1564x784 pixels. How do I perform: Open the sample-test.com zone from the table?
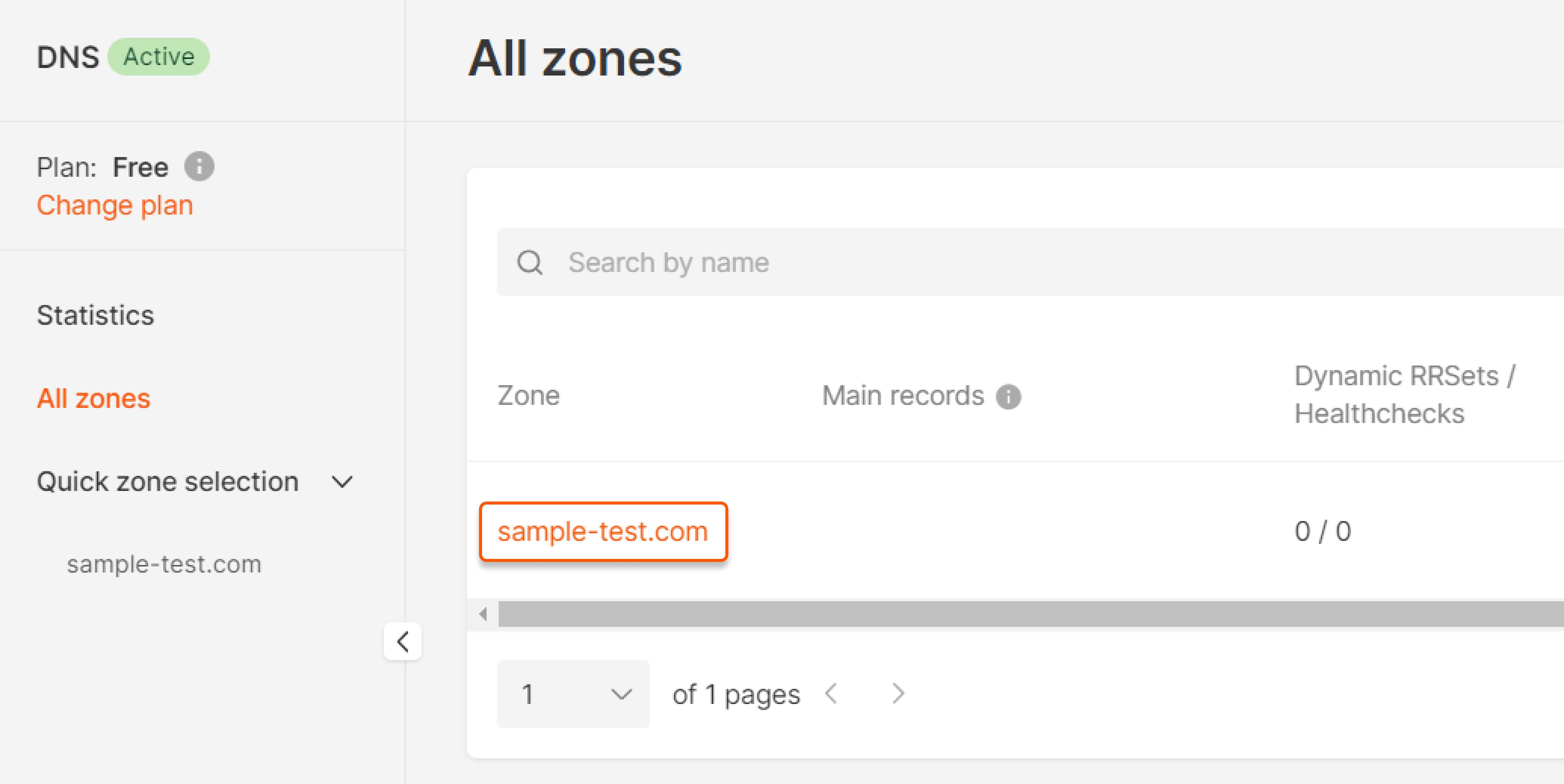click(603, 532)
